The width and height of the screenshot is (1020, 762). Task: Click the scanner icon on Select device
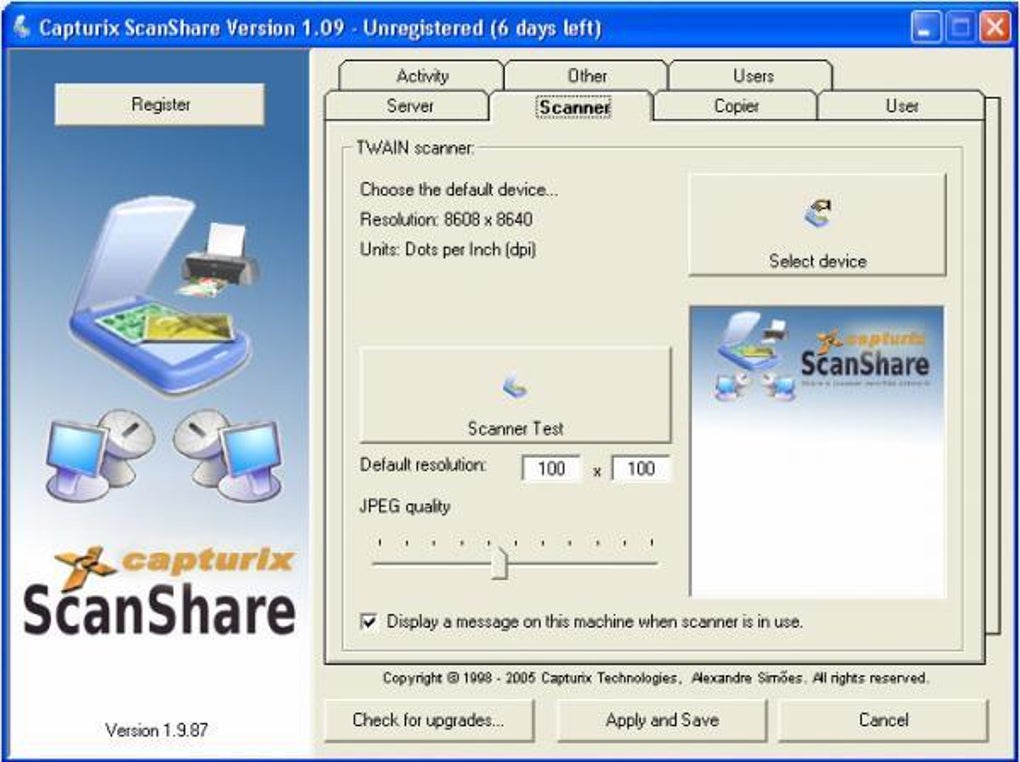pos(818,213)
